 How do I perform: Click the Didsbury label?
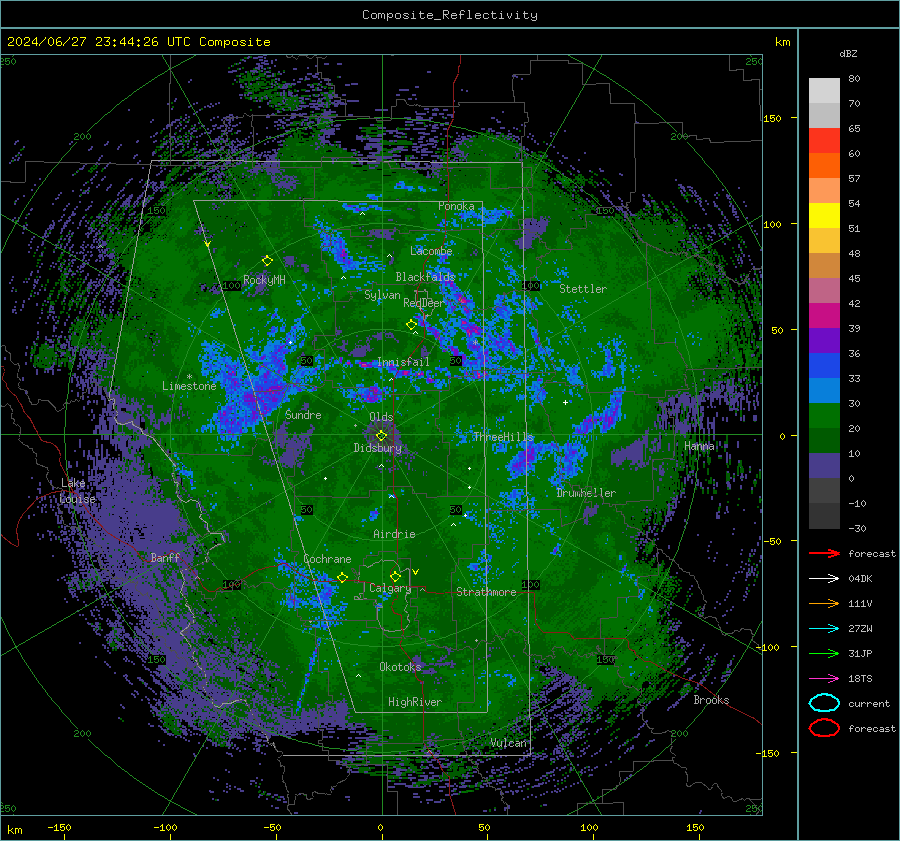pyautogui.click(x=377, y=448)
